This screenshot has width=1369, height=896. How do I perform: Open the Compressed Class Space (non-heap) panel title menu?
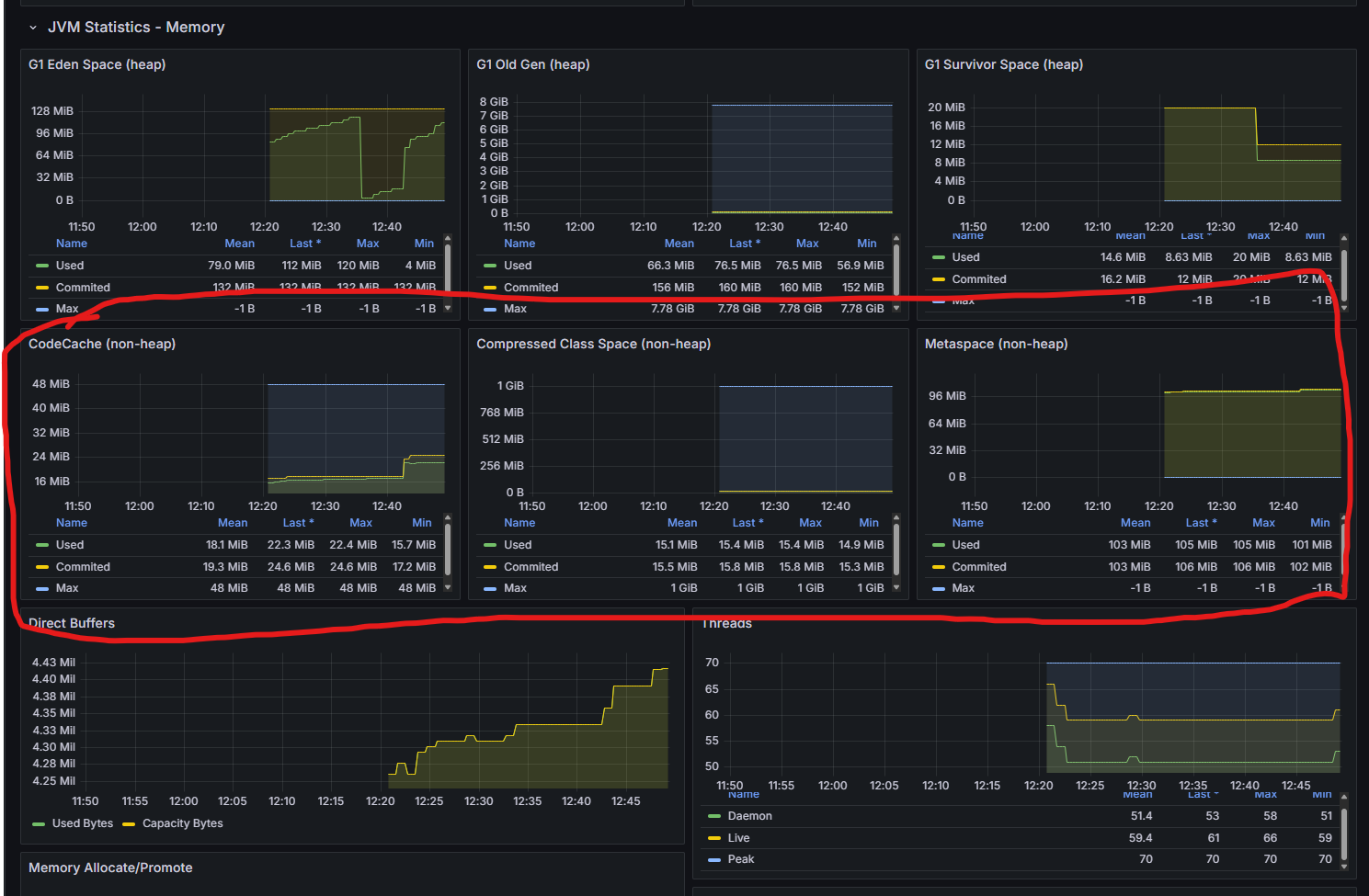[x=594, y=344]
